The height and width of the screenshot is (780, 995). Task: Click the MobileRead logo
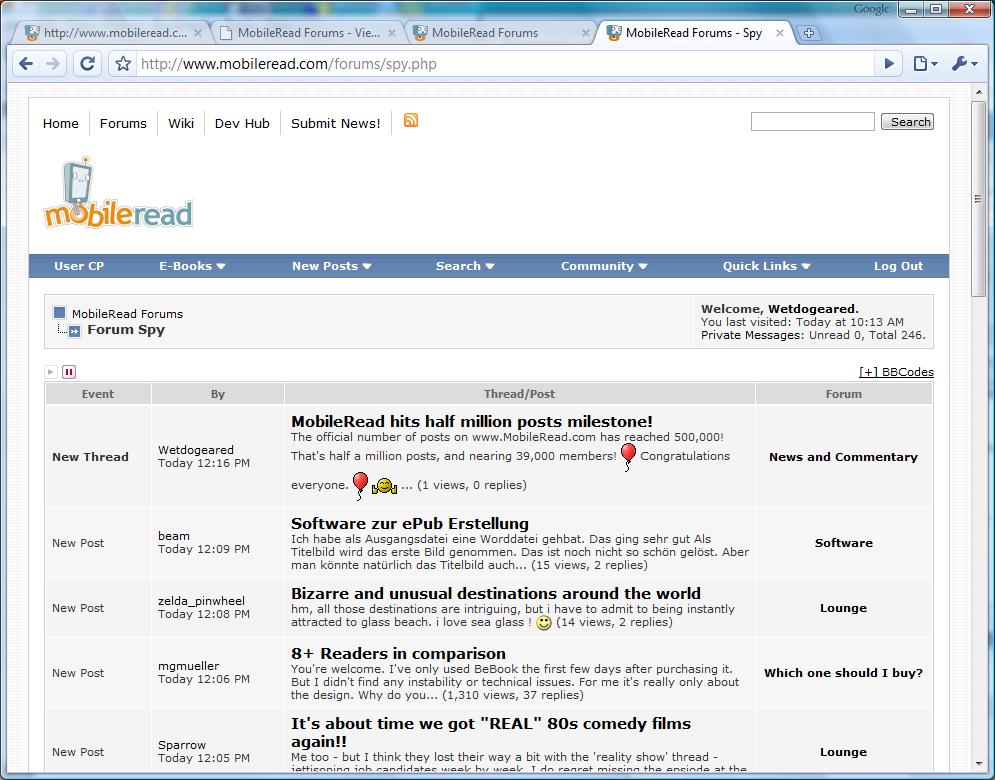click(x=118, y=193)
